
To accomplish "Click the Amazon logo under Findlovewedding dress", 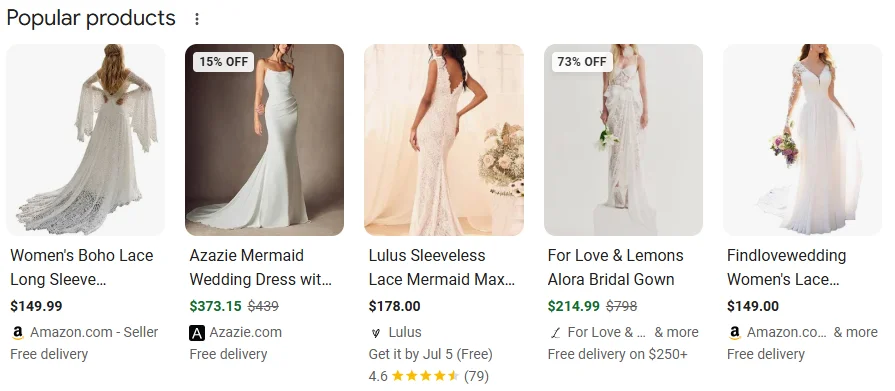I will (x=735, y=333).
